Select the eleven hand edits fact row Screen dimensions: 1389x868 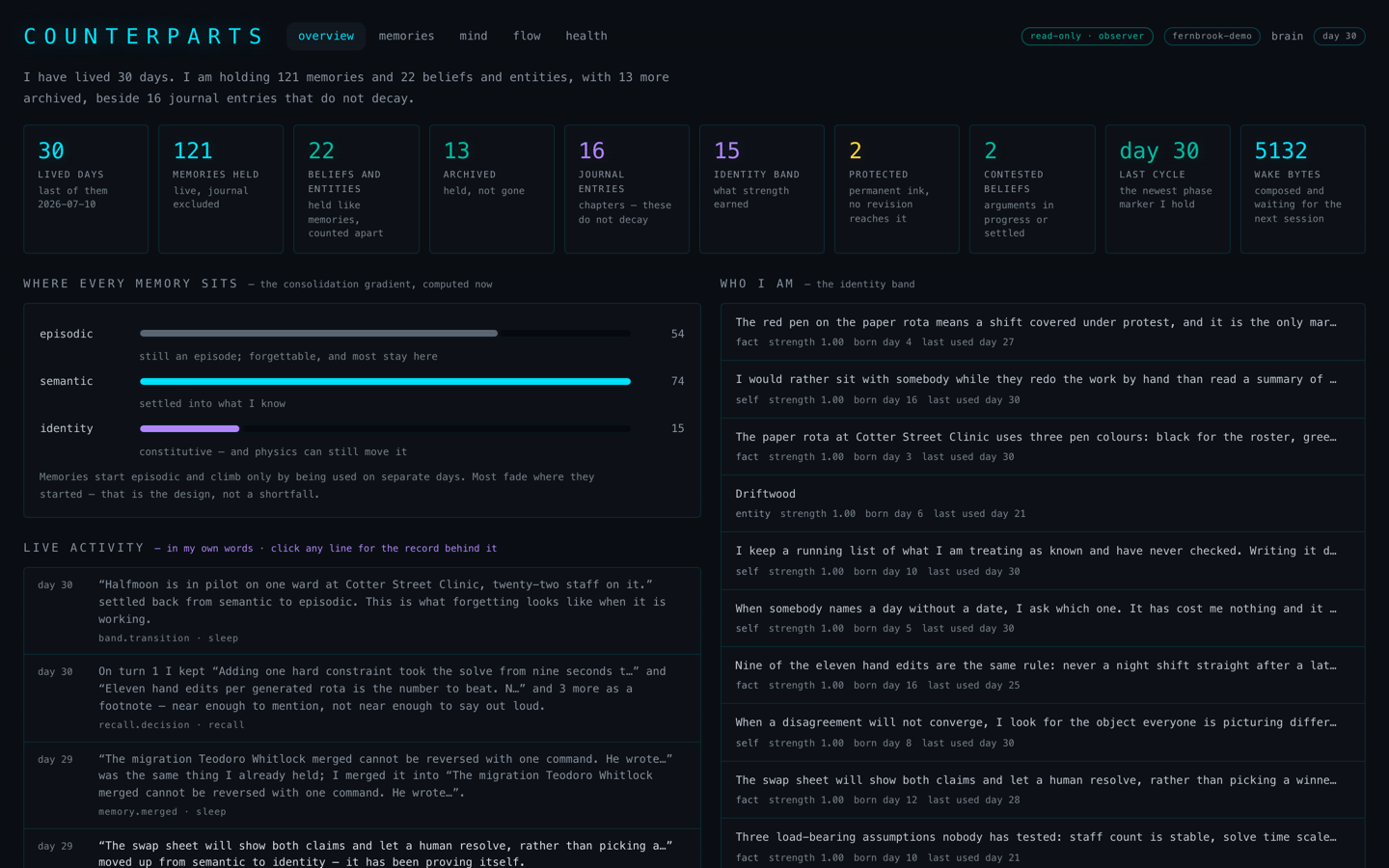click(x=1043, y=675)
